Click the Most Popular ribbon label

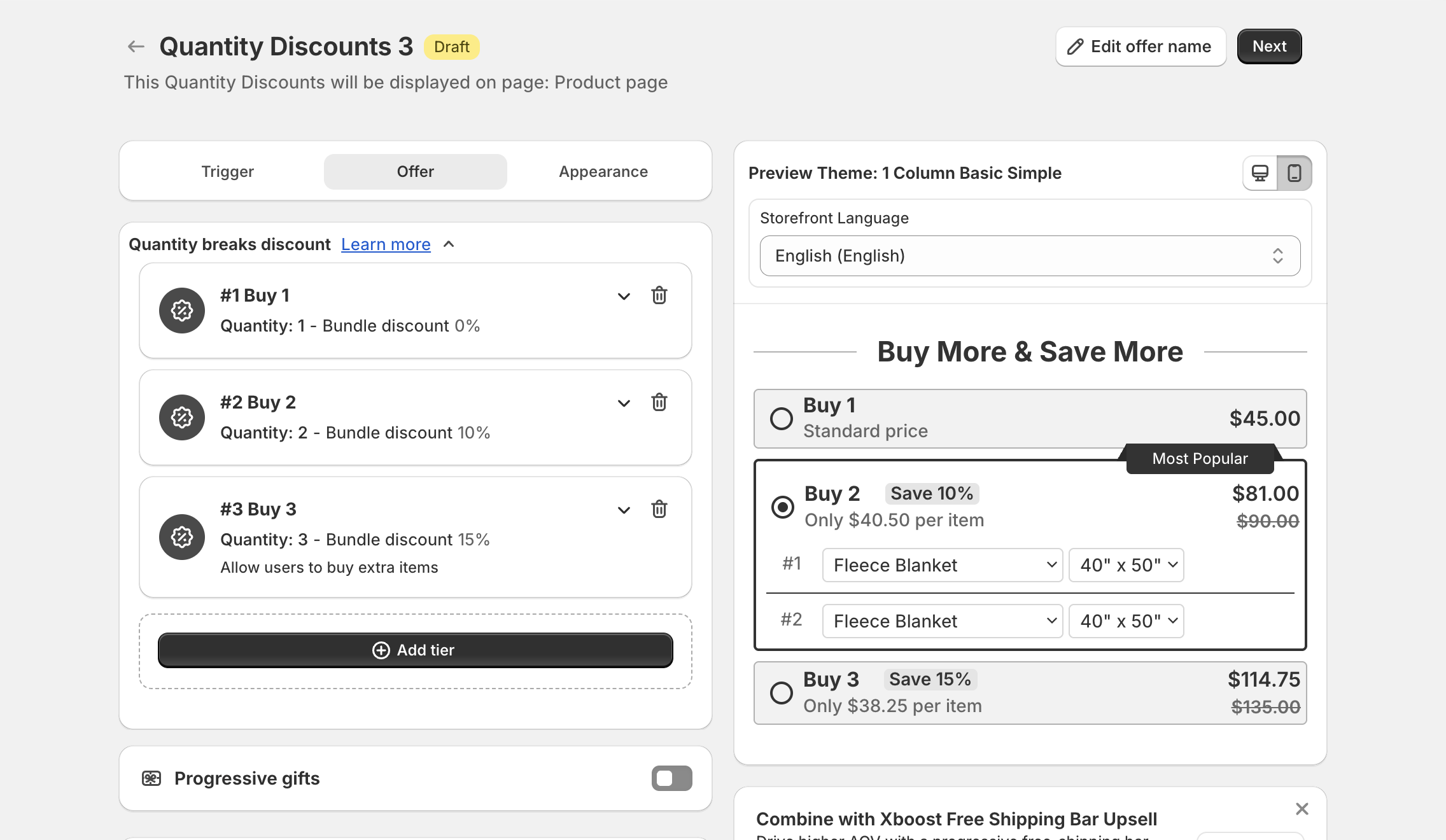tap(1200, 459)
